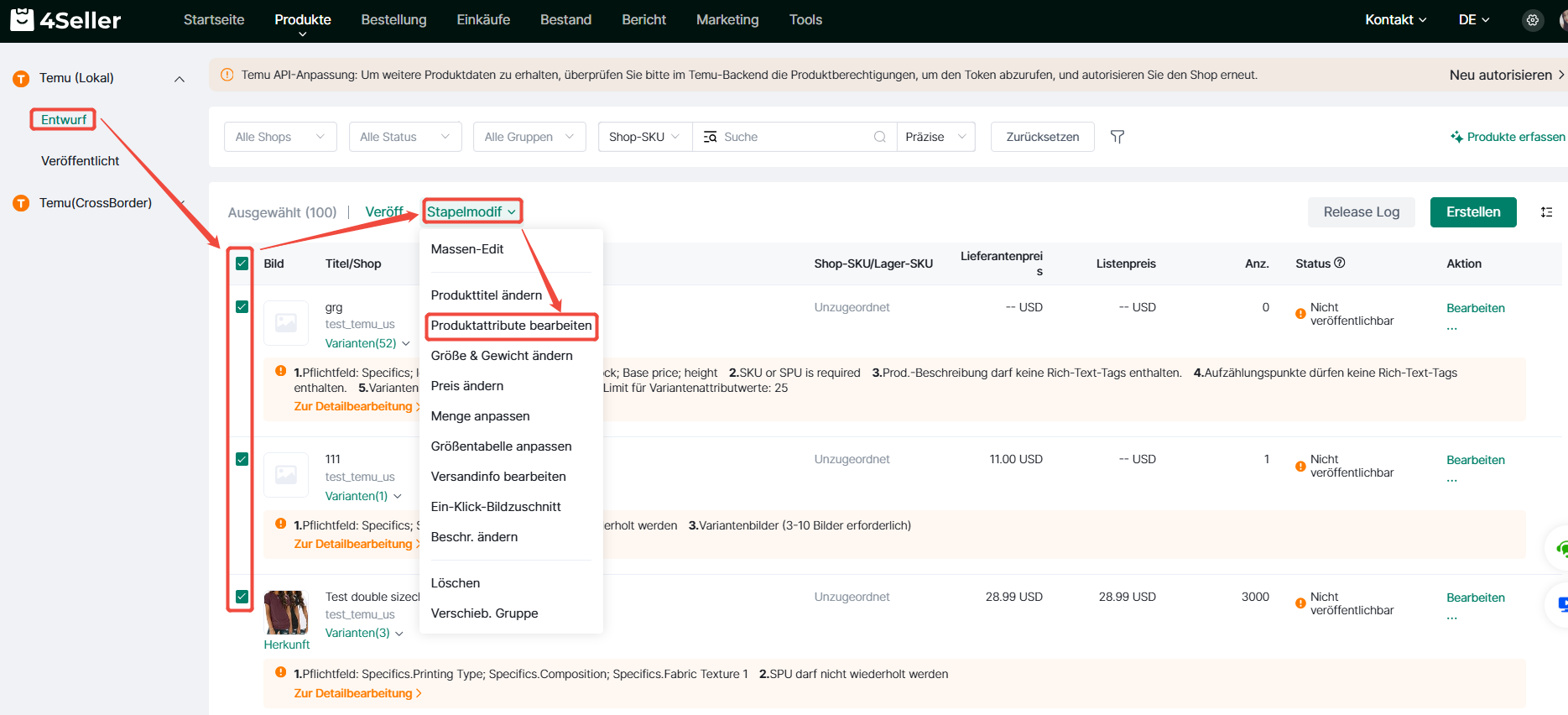Click placeholder image of product grg

[x=286, y=323]
